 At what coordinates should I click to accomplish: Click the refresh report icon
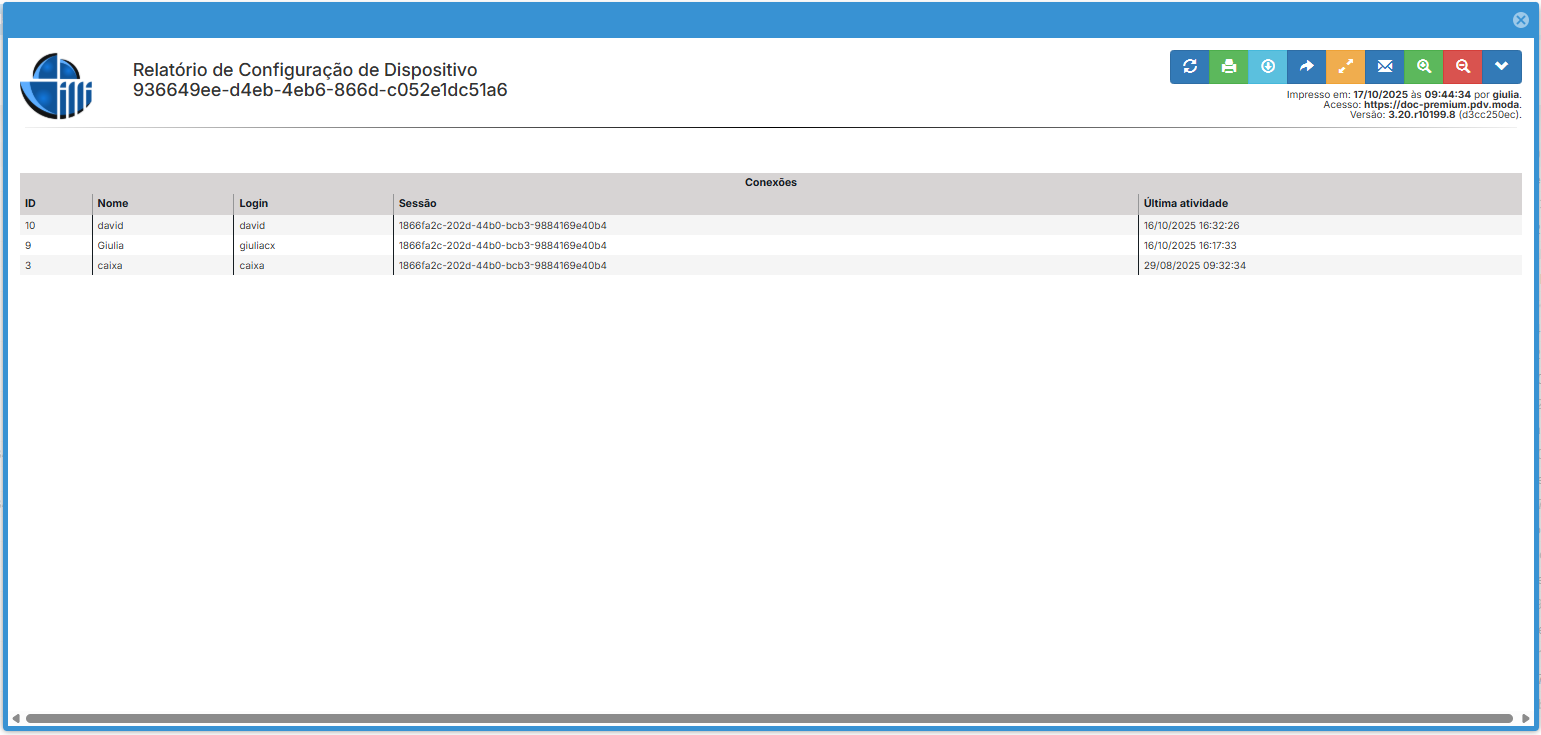pos(1190,67)
